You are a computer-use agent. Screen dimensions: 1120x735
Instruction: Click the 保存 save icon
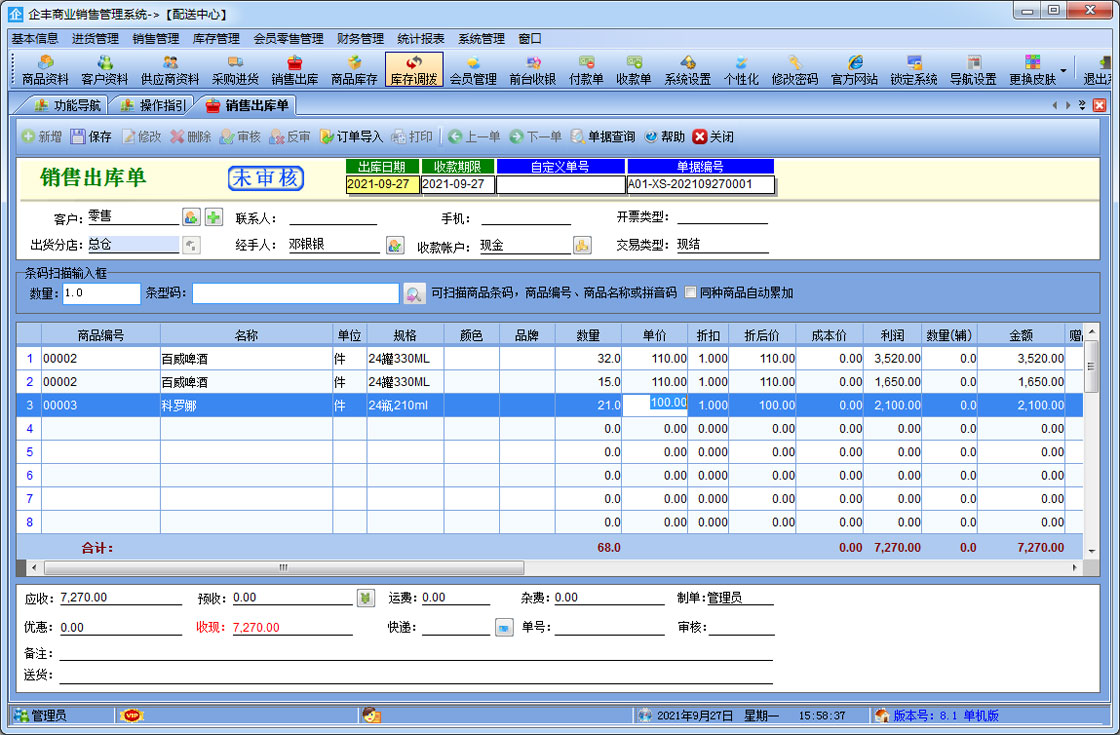tap(90, 137)
